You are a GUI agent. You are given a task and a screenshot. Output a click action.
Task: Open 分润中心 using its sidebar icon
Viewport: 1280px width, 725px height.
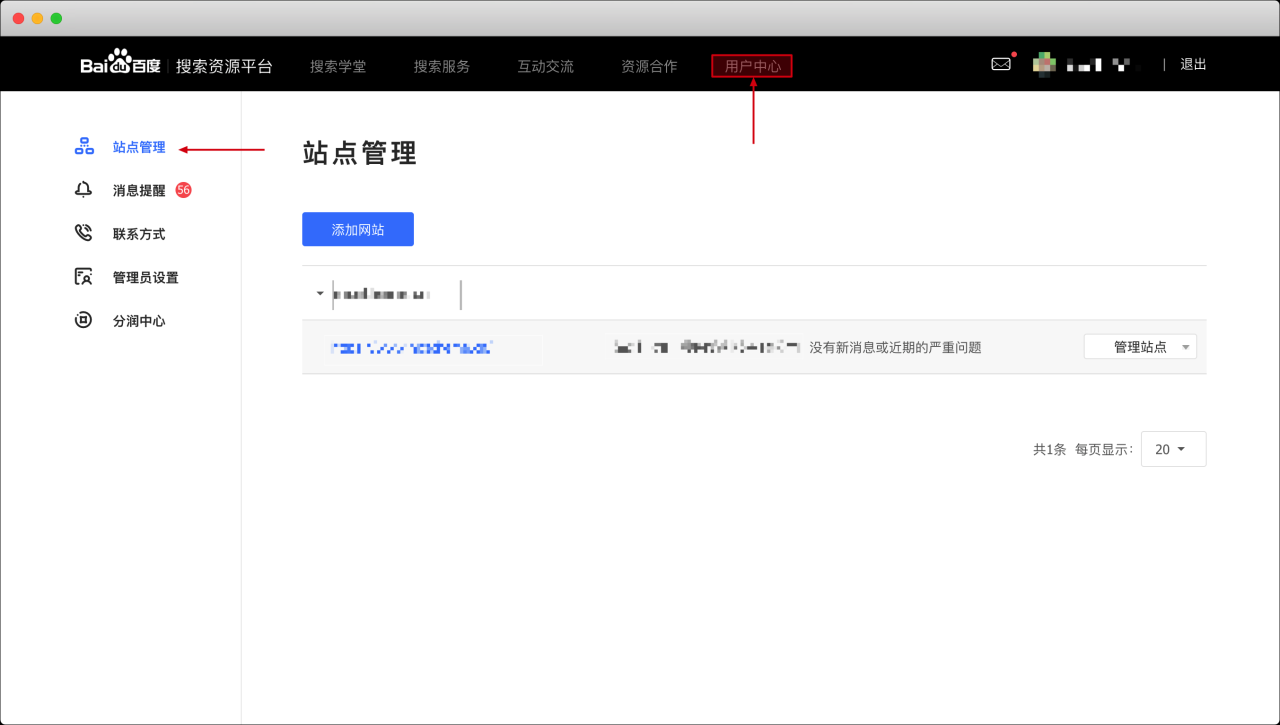(84, 320)
